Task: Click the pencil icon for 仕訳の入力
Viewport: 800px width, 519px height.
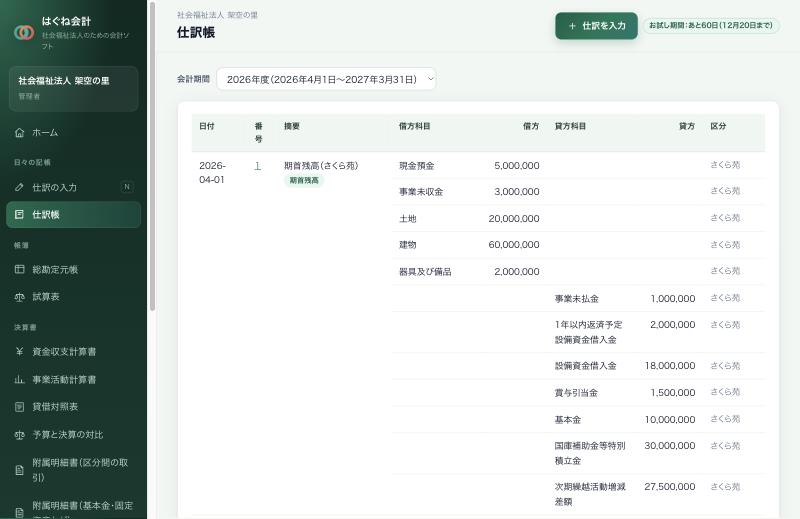Action: 19,187
